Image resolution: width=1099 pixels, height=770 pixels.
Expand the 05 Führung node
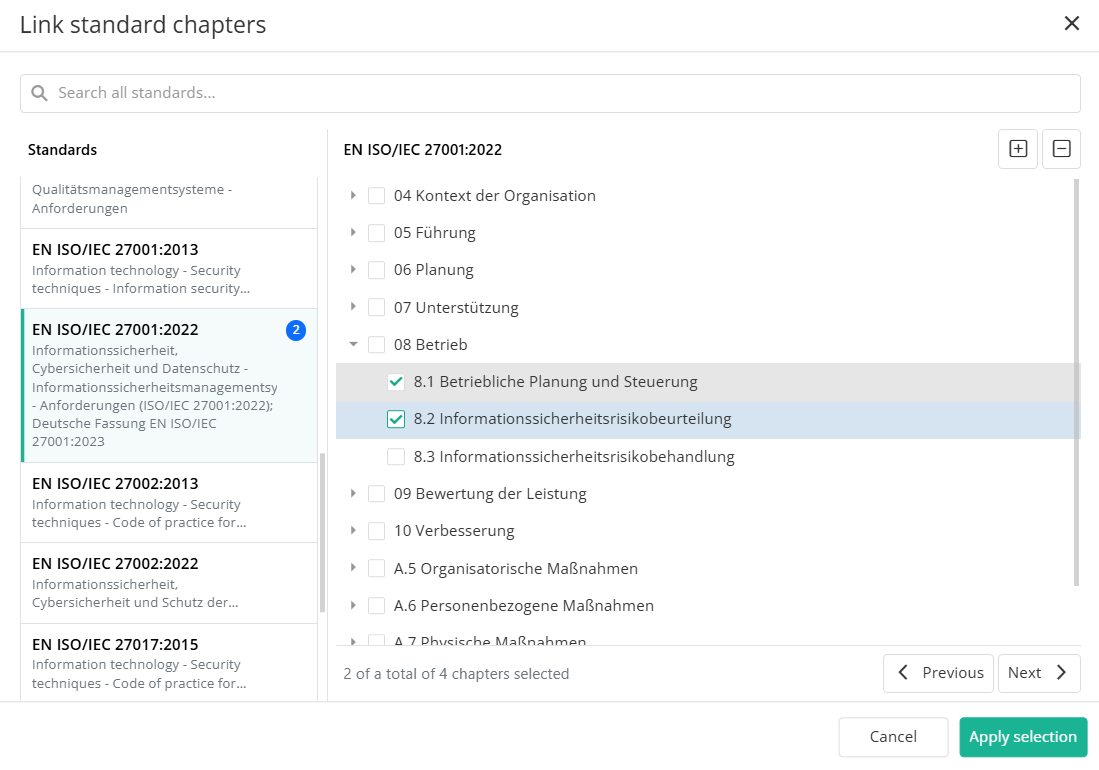[353, 233]
